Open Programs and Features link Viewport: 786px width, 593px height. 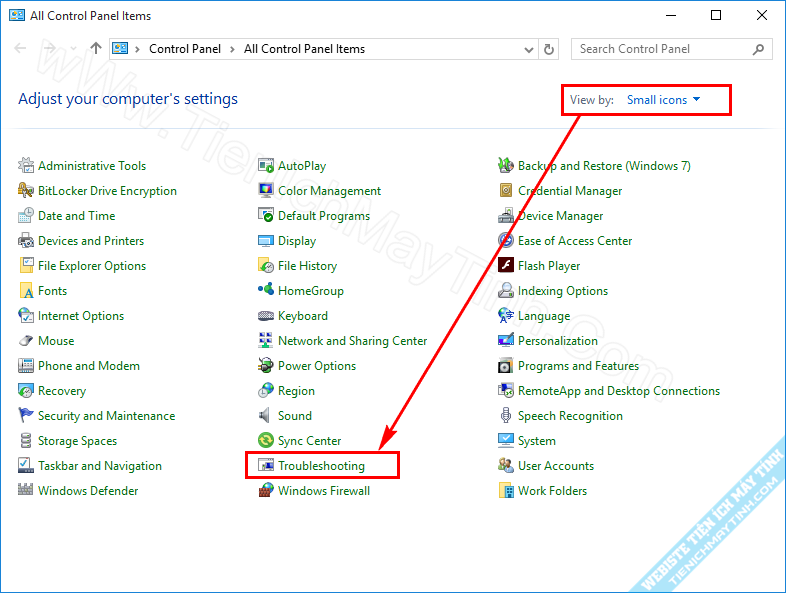tap(578, 366)
